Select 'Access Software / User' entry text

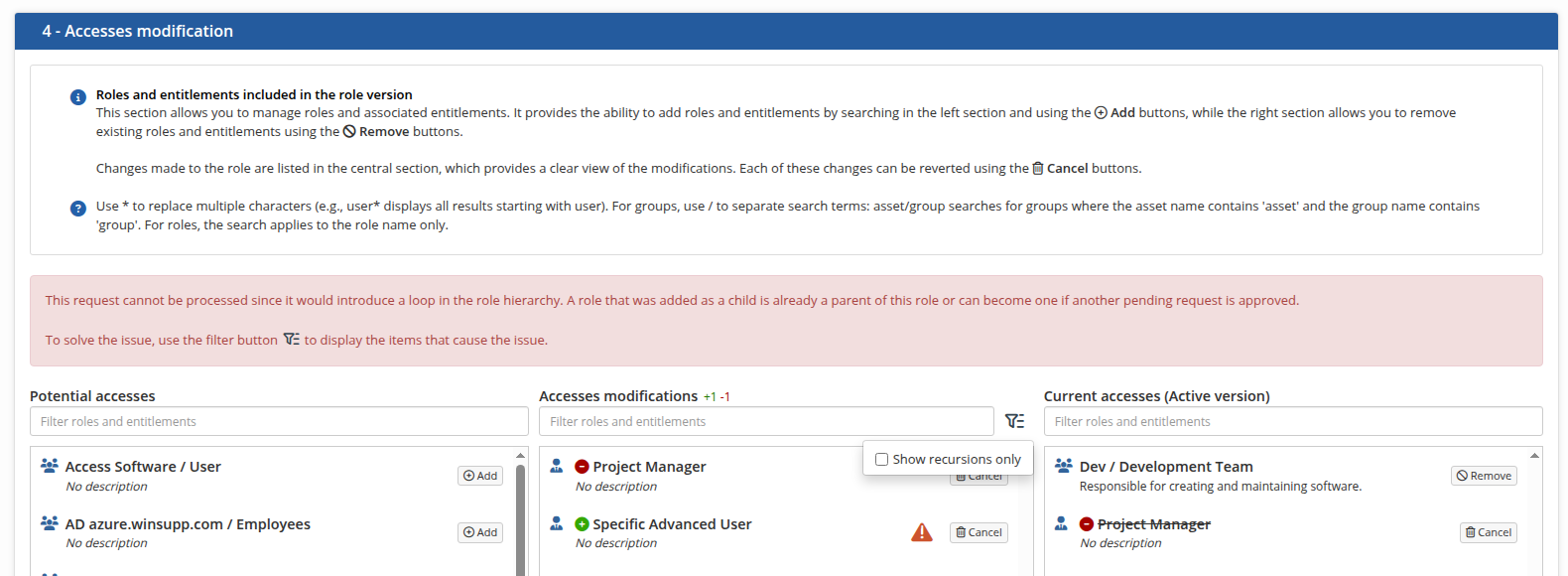[x=143, y=467]
